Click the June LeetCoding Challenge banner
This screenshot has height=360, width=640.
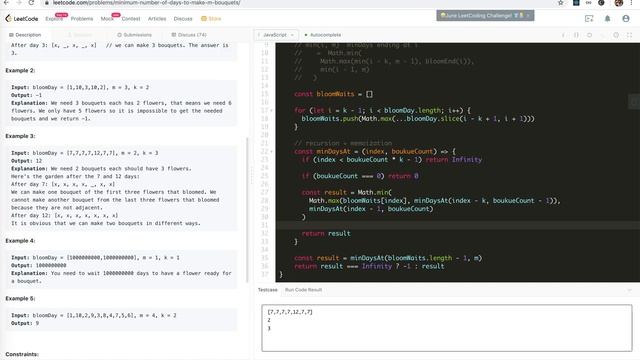pos(485,16)
